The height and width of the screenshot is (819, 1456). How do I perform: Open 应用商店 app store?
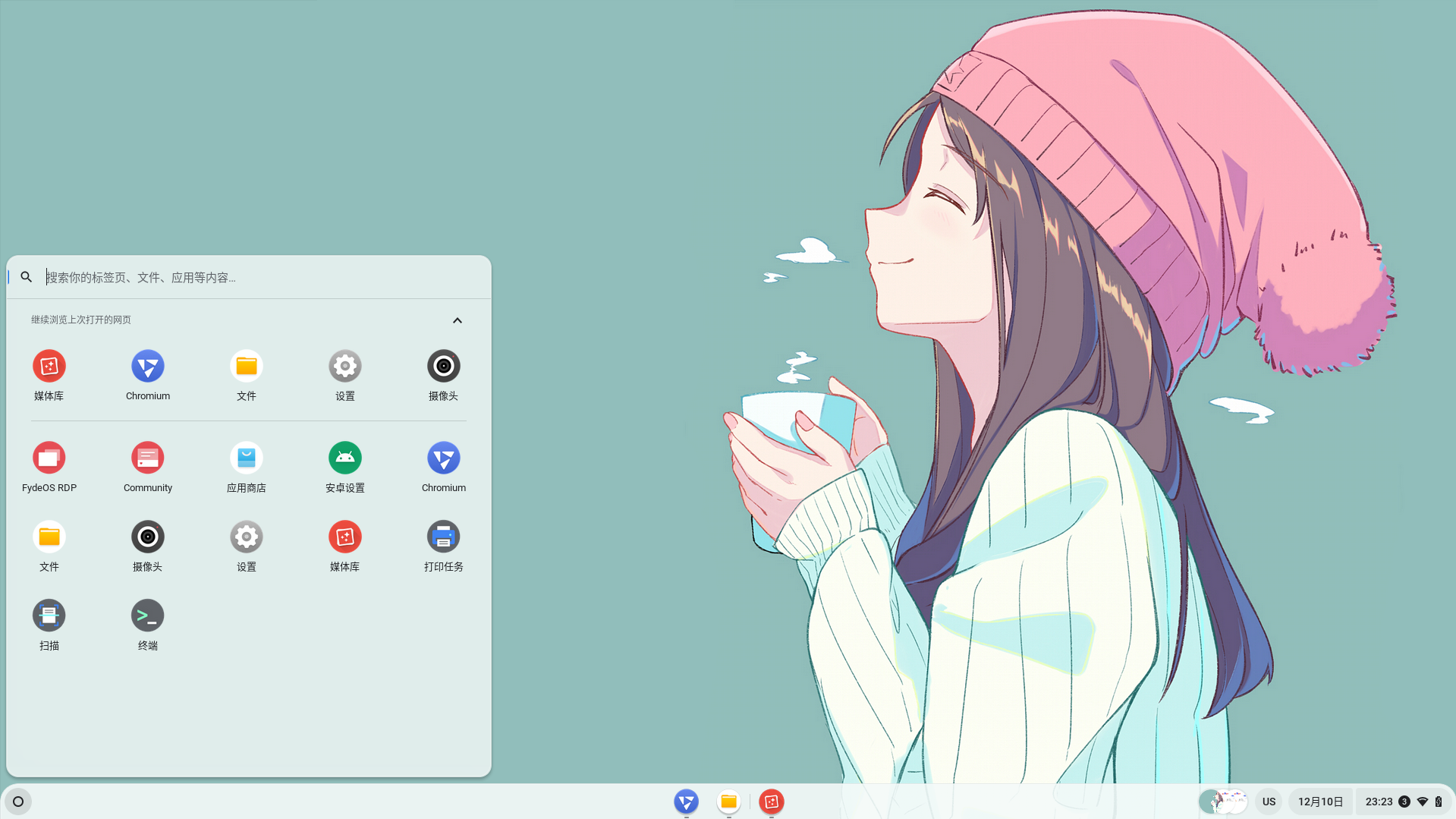[246, 467]
